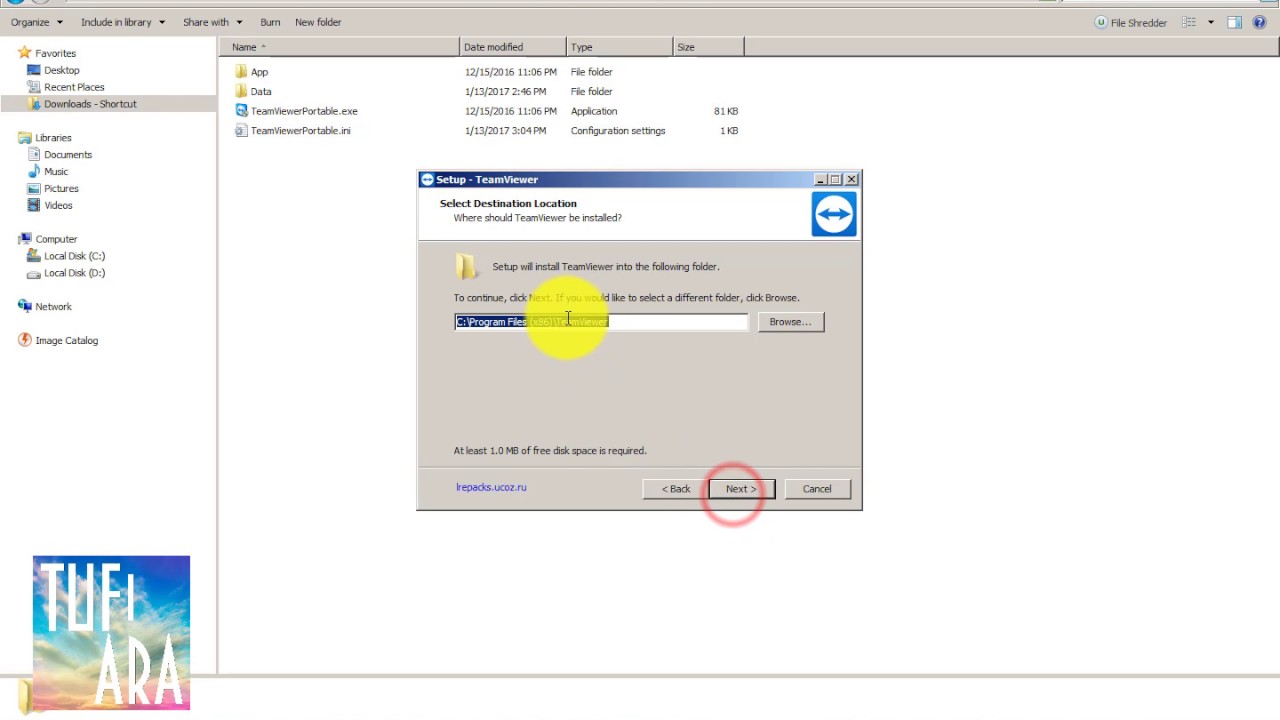Close the Setup - TeamViewer dialog
Viewport: 1280px width, 720px height.
click(x=851, y=180)
